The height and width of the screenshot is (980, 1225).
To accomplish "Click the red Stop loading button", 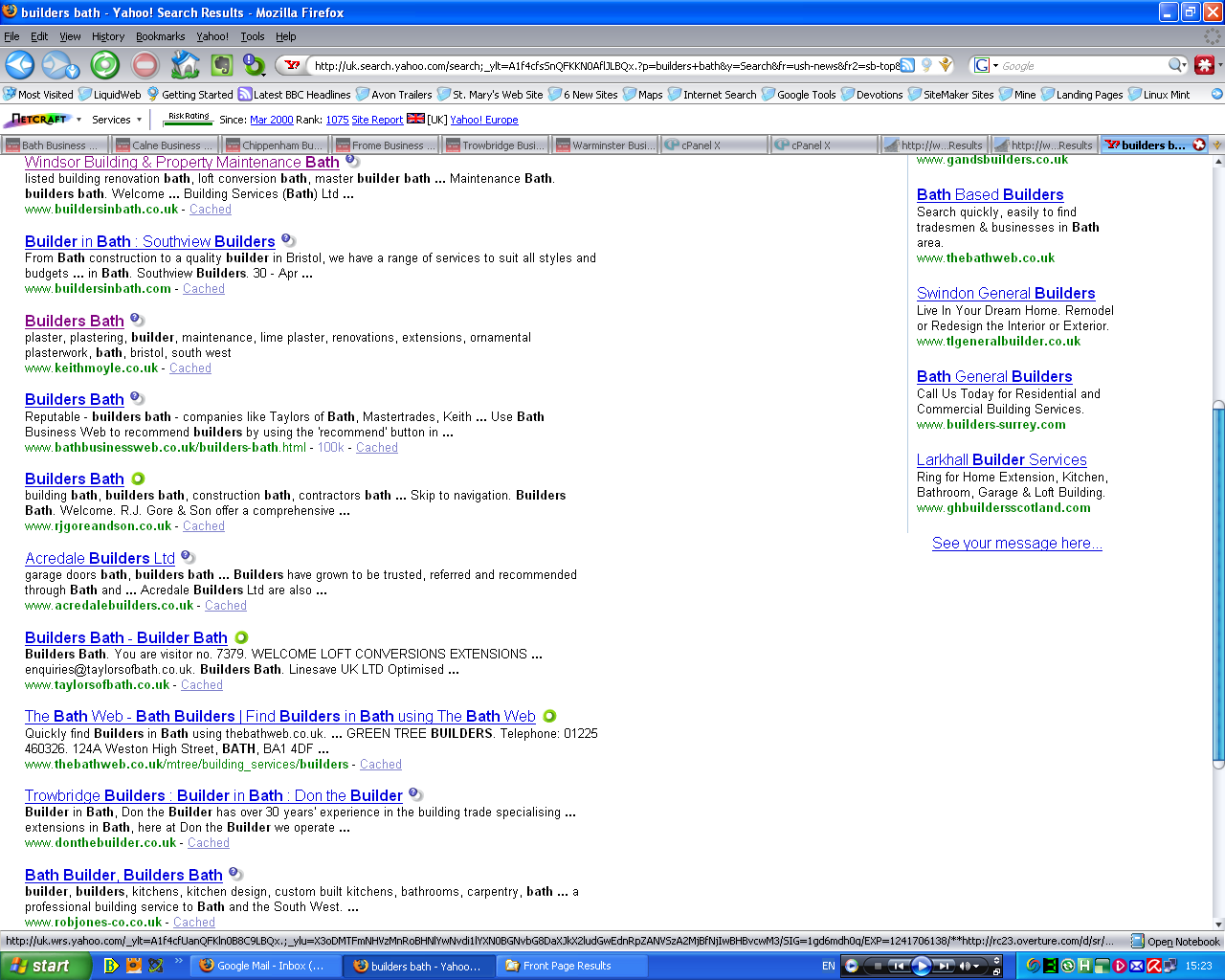I will 145,65.
